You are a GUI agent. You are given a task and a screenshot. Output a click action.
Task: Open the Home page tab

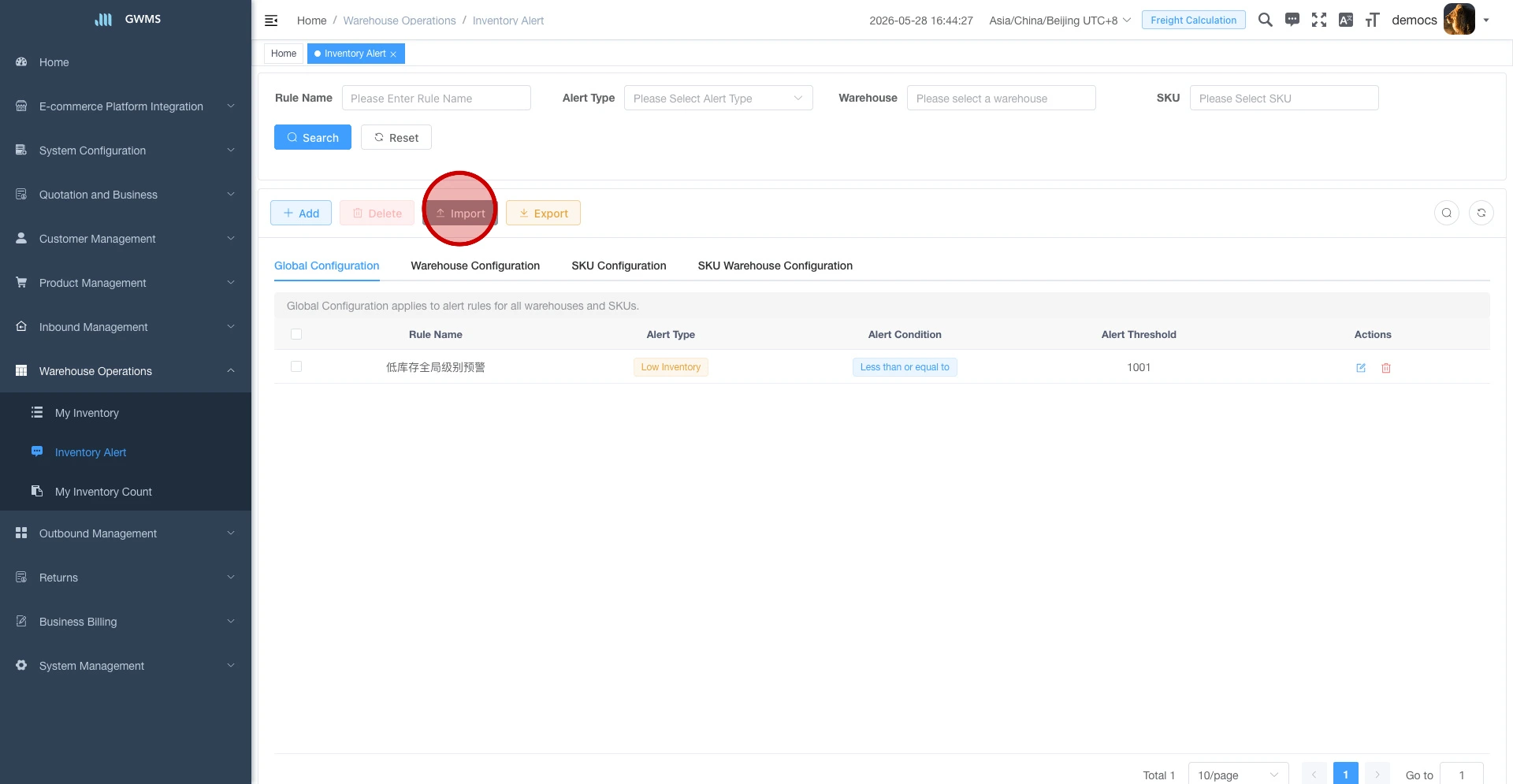(x=284, y=54)
